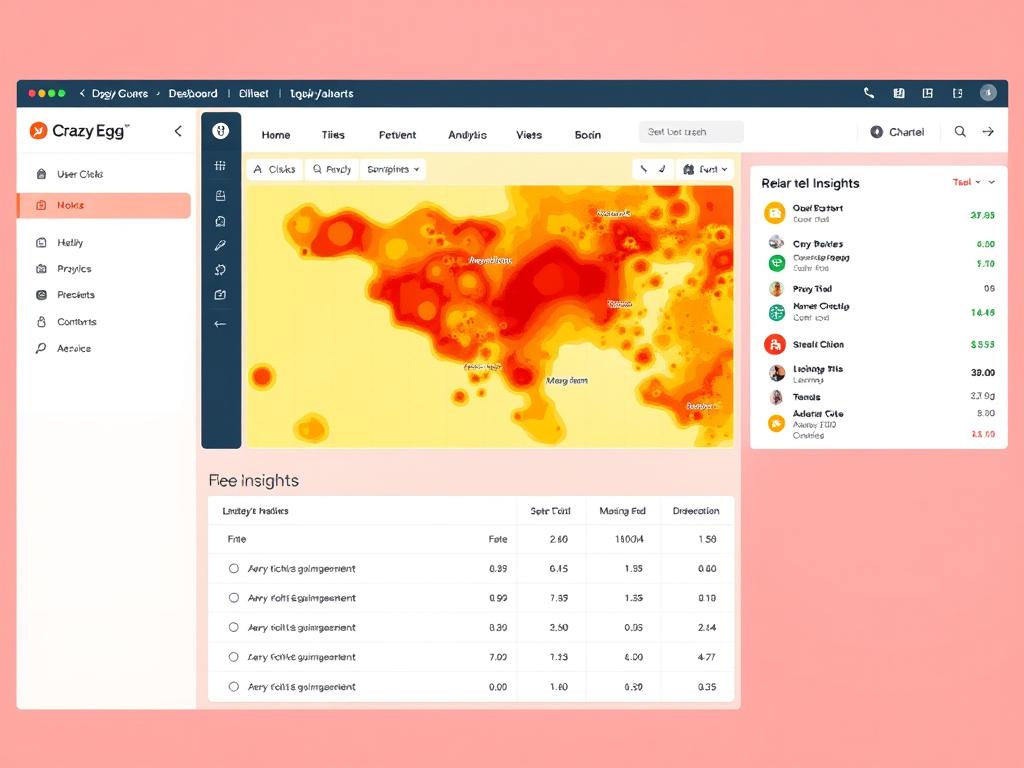Click the Crazy Egg logo icon
This screenshot has width=1024, height=768.
pyautogui.click(x=38, y=130)
